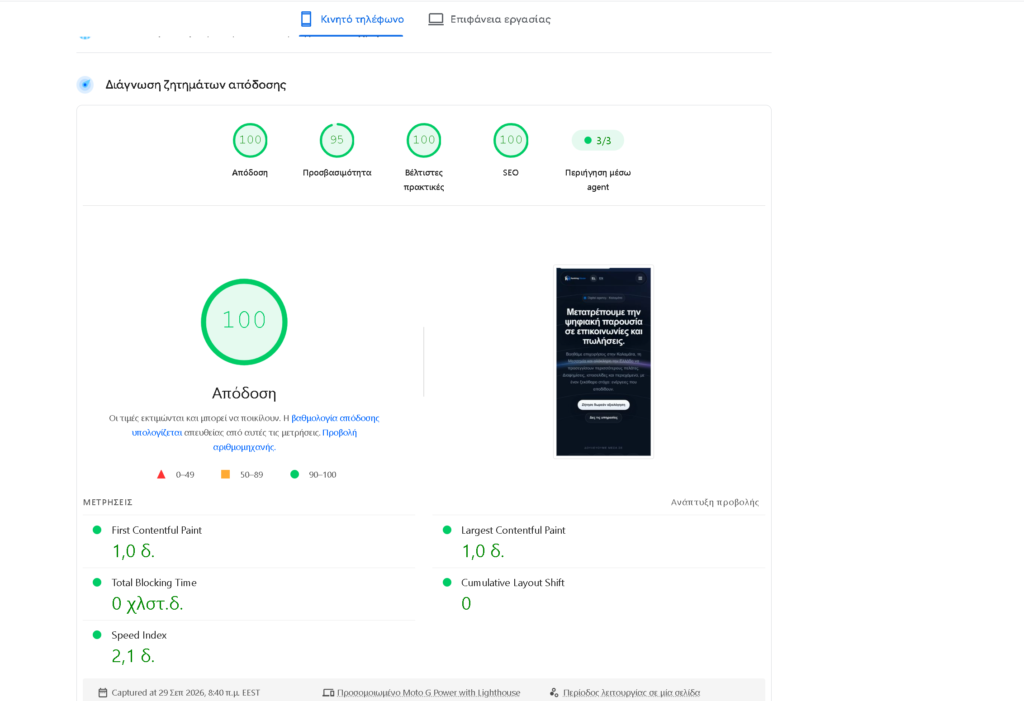Expand metrics with Ανάπτυξη προβολής
This screenshot has width=1024, height=701.
tap(714, 502)
